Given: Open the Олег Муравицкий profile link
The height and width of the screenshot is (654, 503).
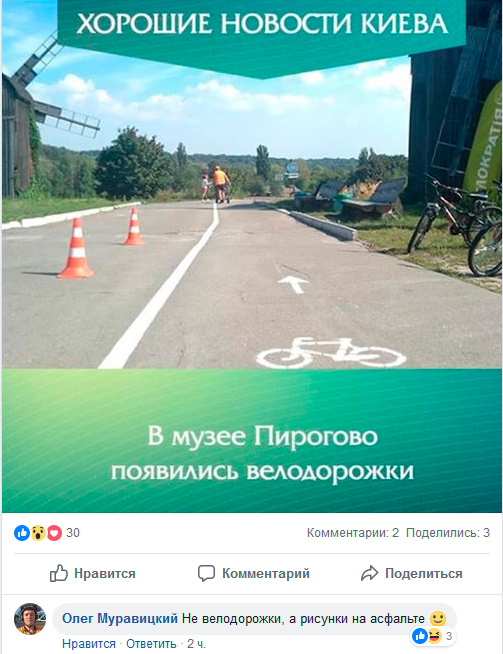Looking at the screenshot, I should [120, 618].
